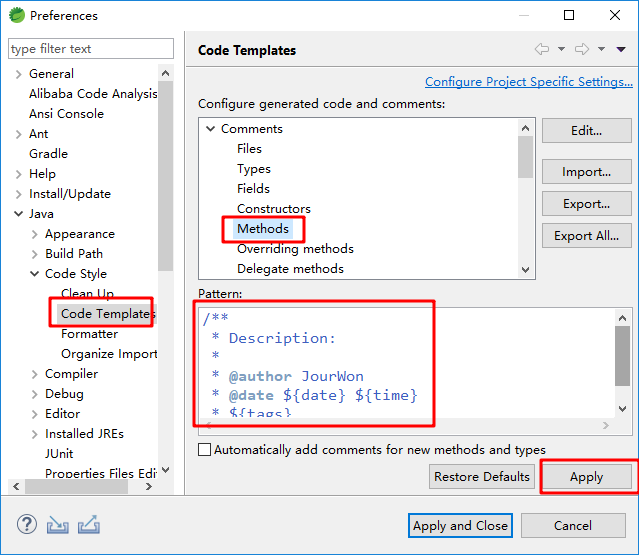Viewport: 639px width, 555px height.
Task: Select the Fields comment template
Action: 253,189
